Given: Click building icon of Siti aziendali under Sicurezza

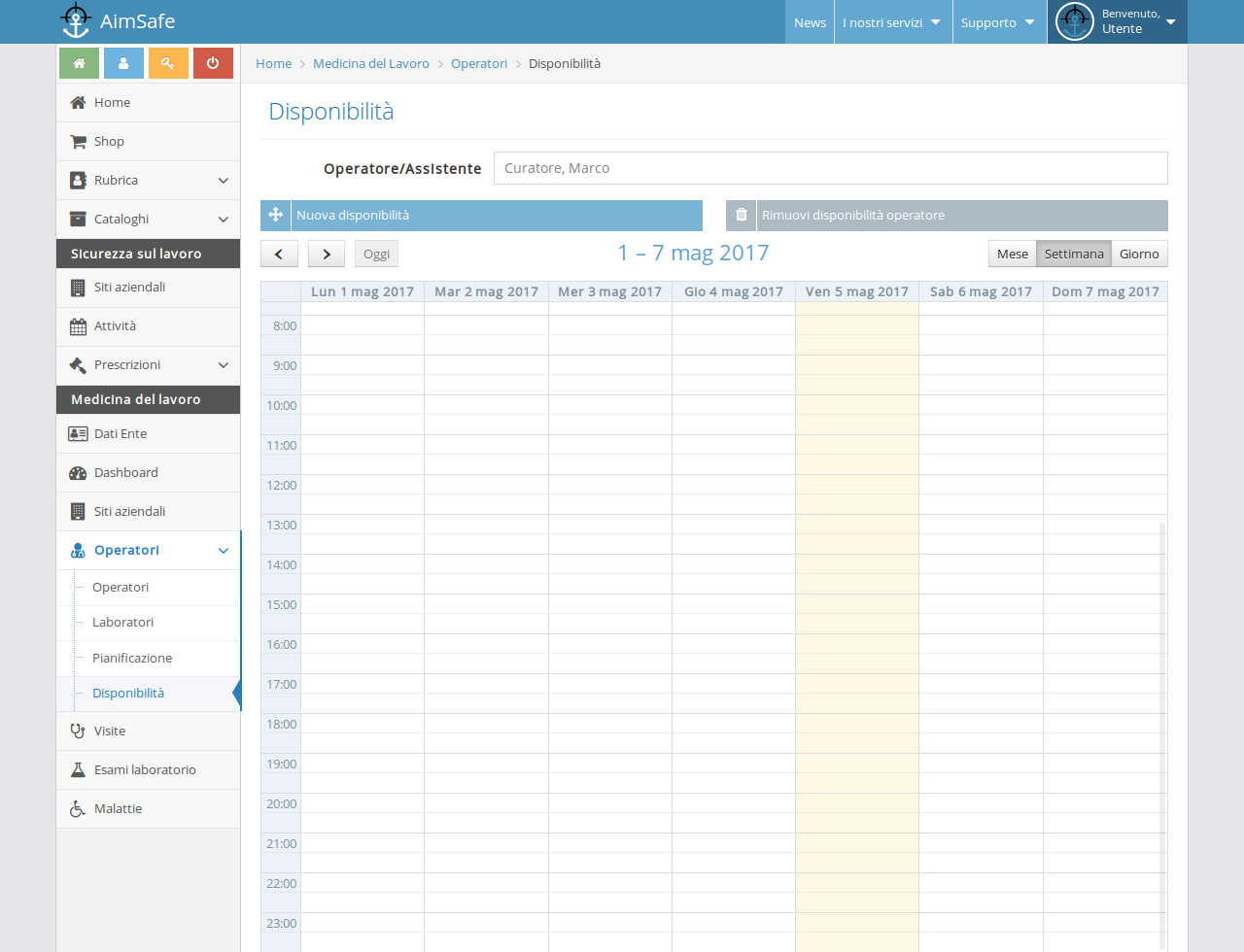Looking at the screenshot, I should click(78, 288).
